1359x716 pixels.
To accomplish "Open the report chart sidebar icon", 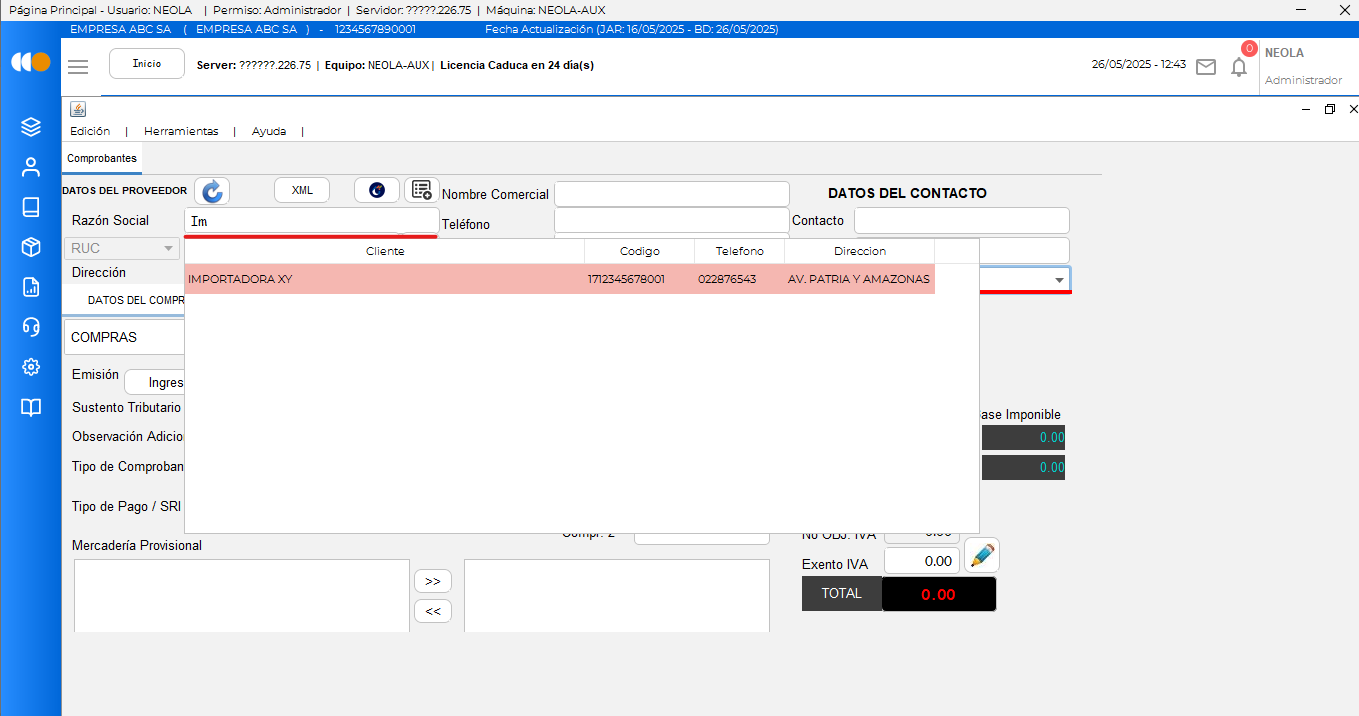I will click(31, 287).
